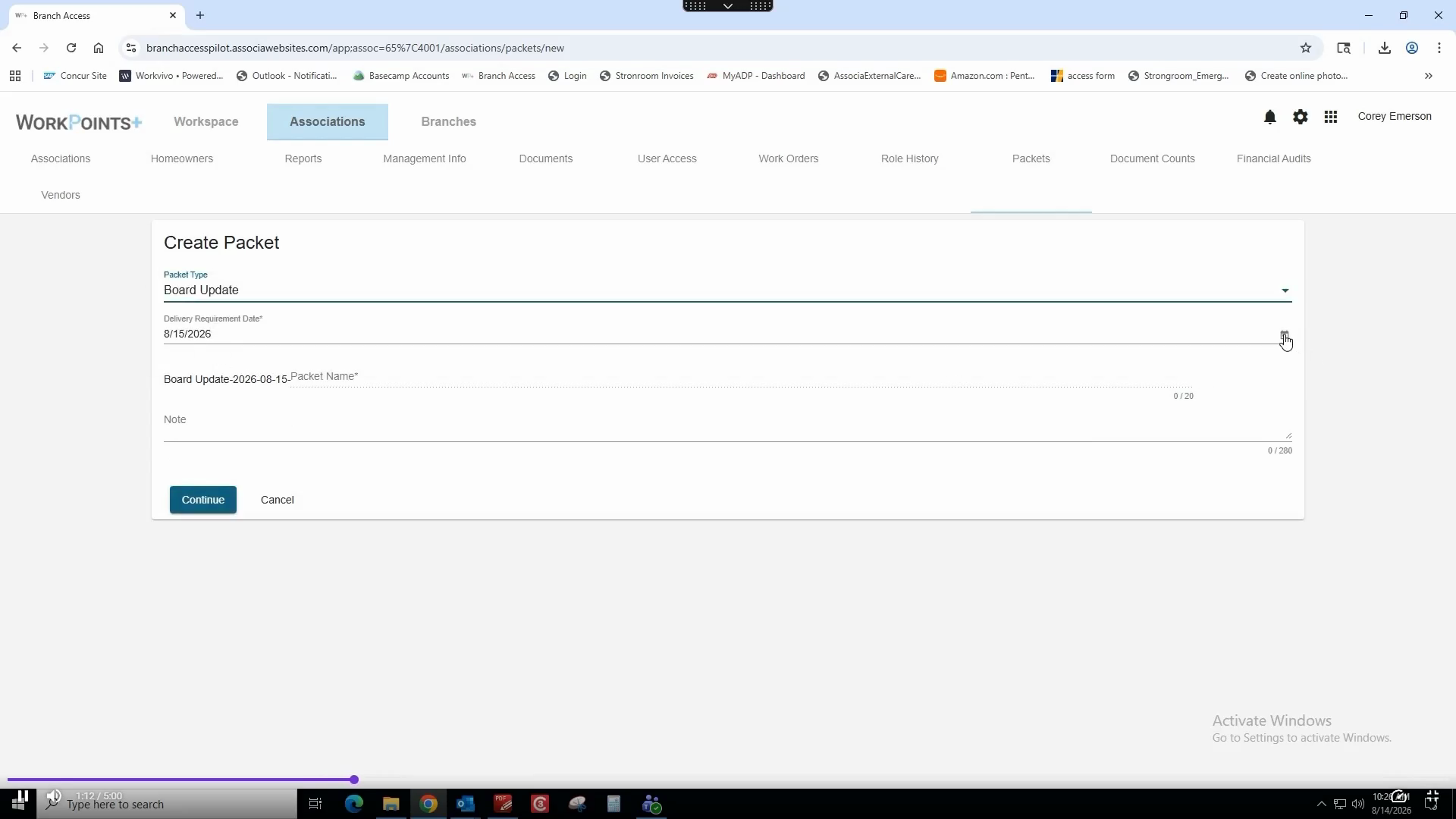The image size is (1456, 819).
Task: Open the volume icon in system tray
Action: (x=1357, y=804)
